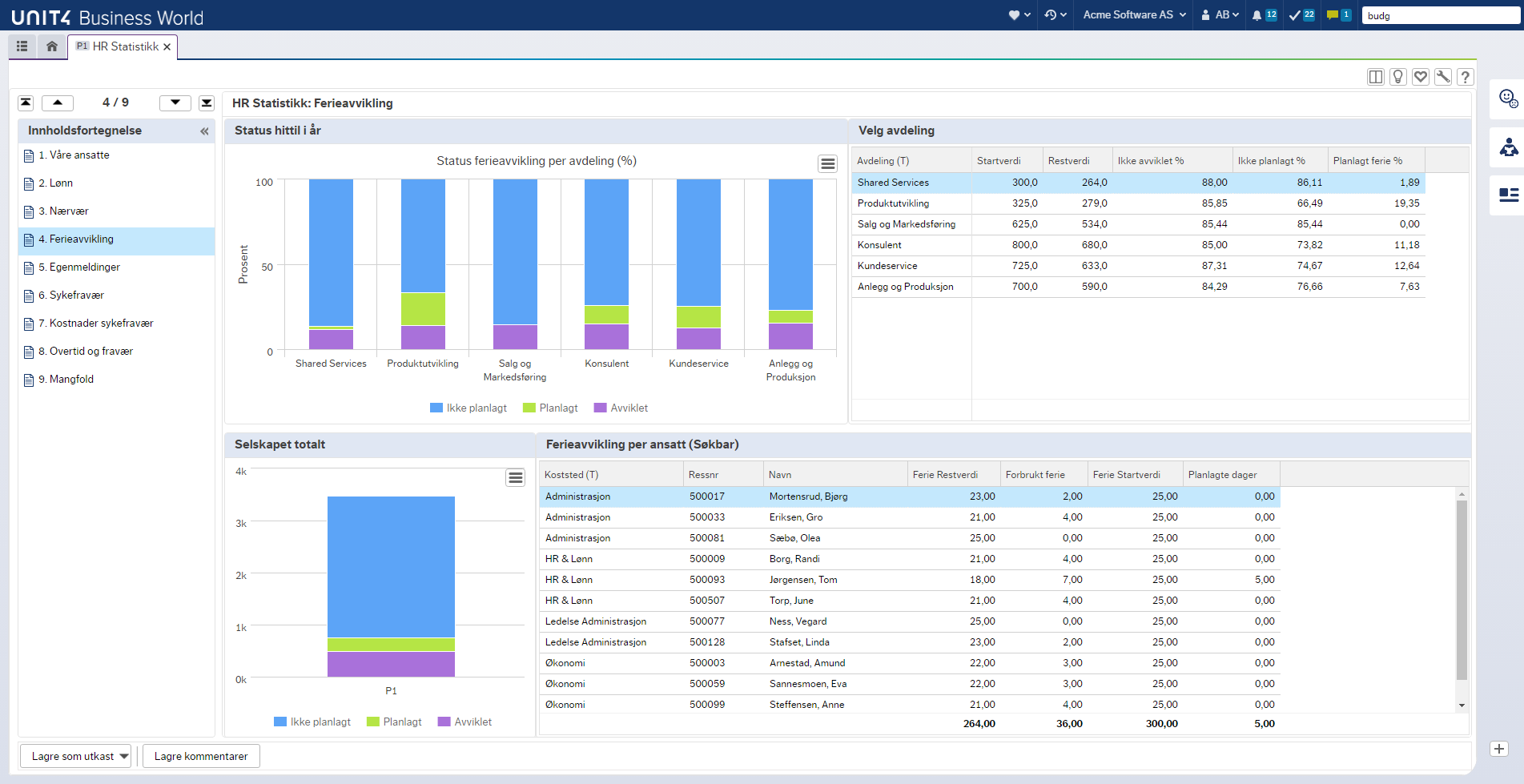1524x784 pixels.
Task: Toggle Avviklet legend in department chart
Action: click(x=621, y=408)
